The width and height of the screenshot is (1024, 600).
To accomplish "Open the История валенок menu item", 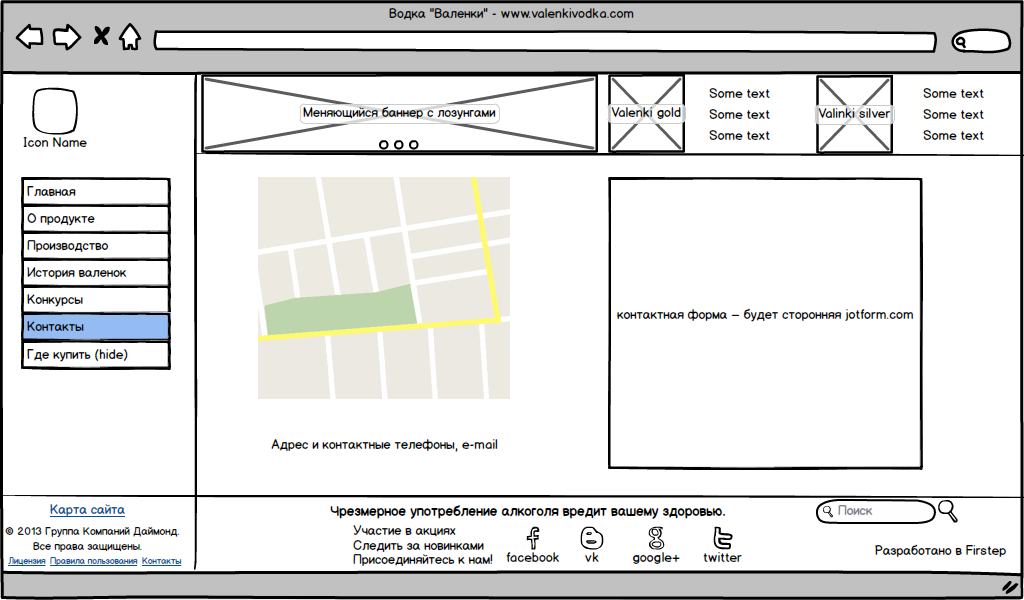I will pos(96,273).
